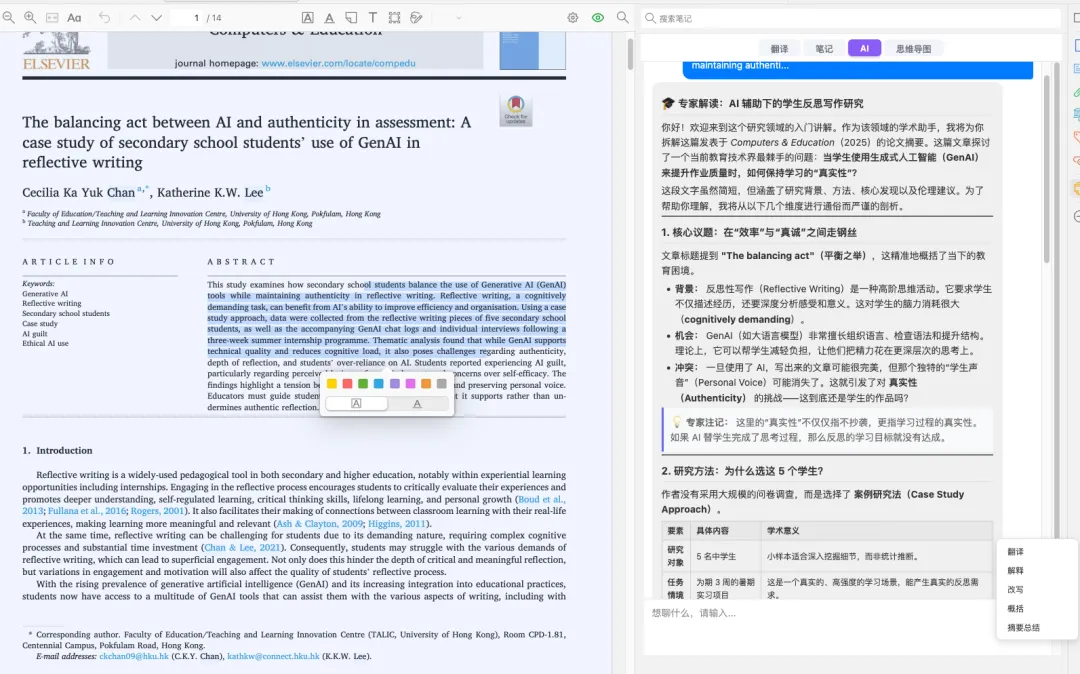Choose underline mode in the color popup
Screen dimensions: 1080x674
point(417,403)
